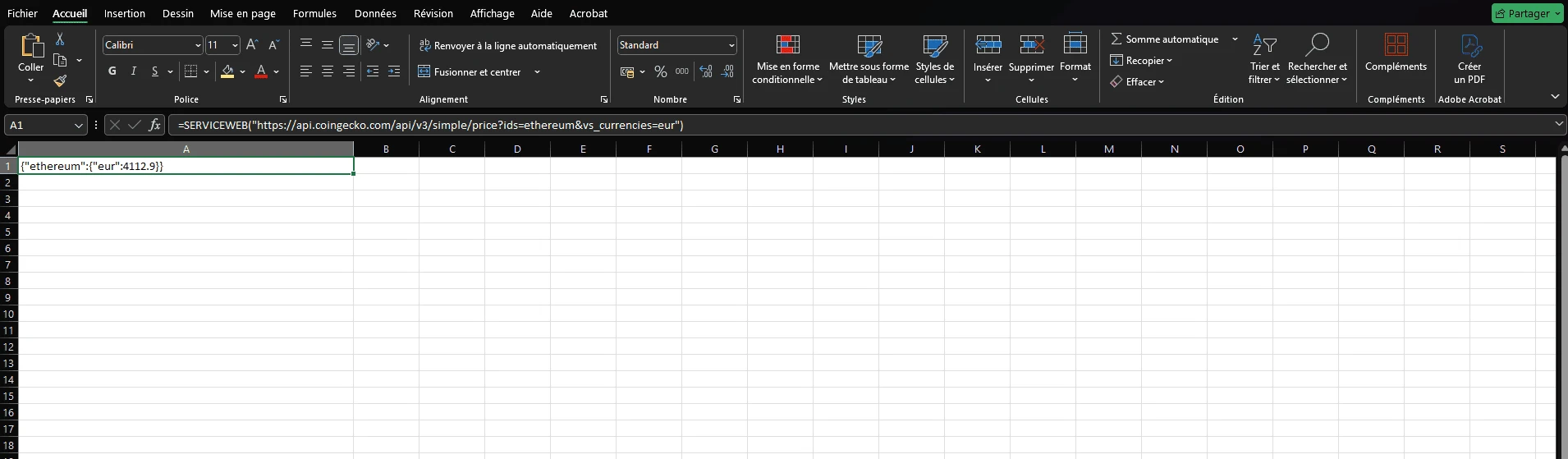Open the Données ribbon tab

(375, 13)
